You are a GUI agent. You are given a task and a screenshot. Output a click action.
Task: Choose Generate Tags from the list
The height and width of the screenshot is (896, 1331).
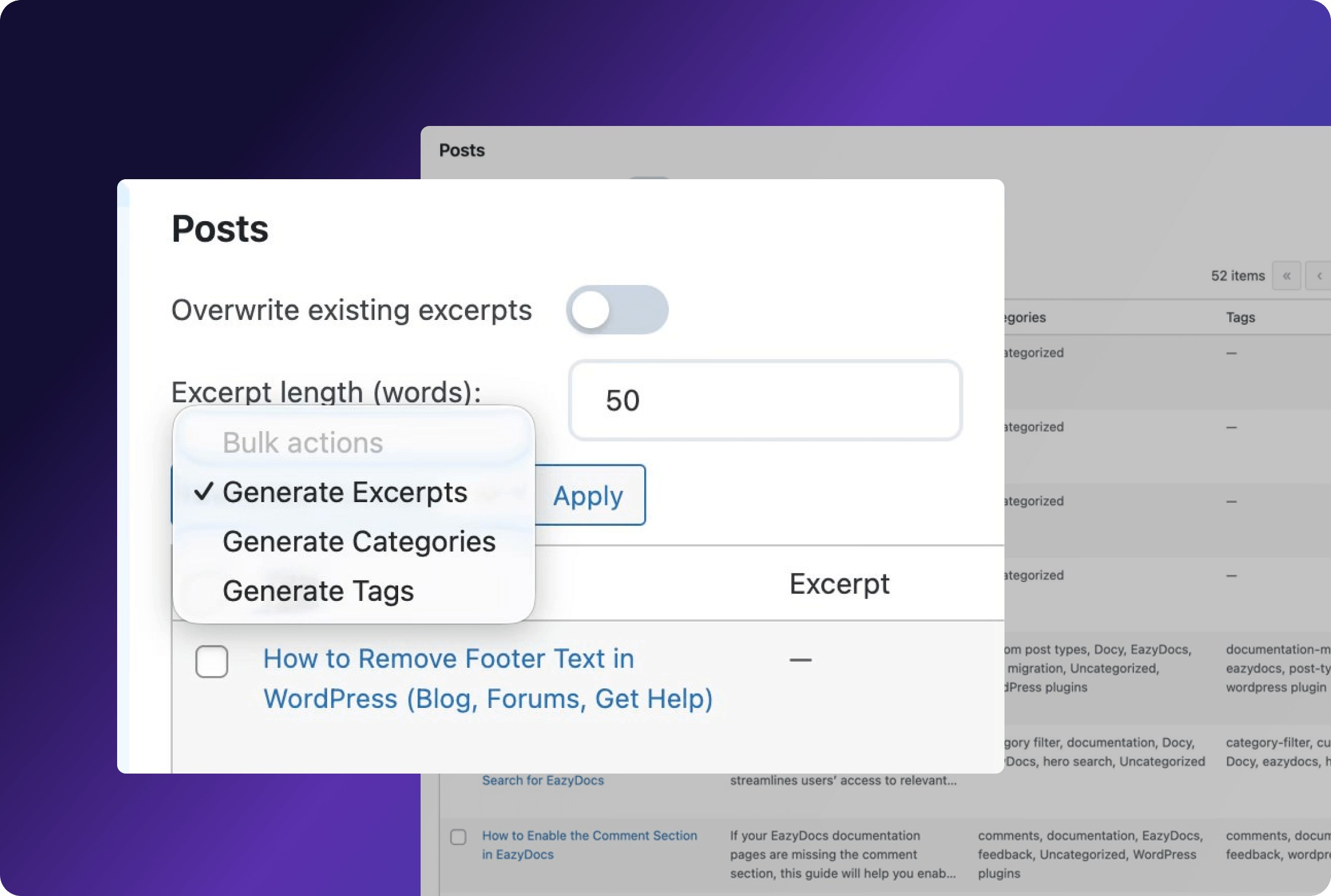click(318, 591)
